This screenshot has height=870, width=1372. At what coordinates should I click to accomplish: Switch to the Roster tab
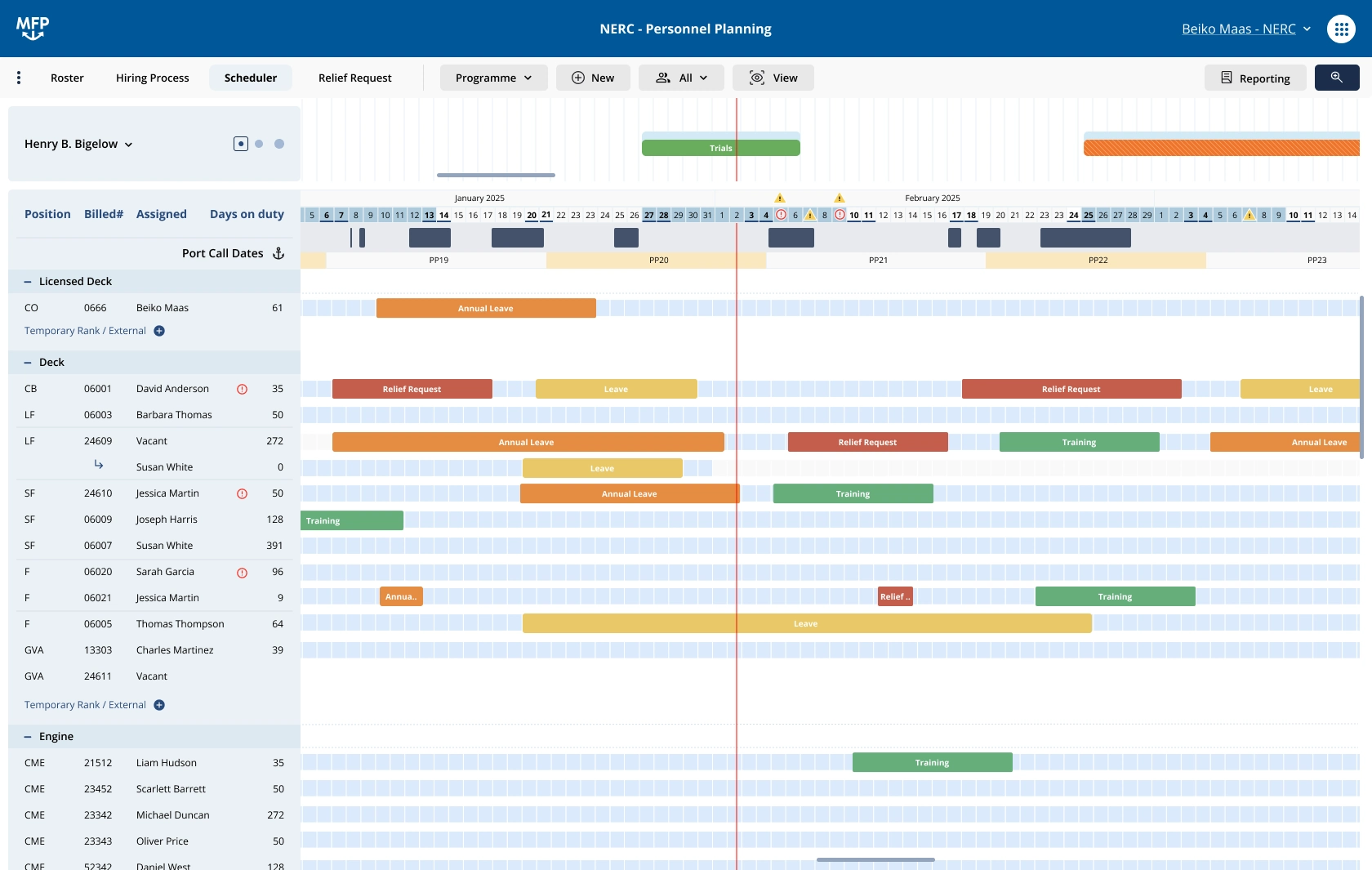[67, 78]
